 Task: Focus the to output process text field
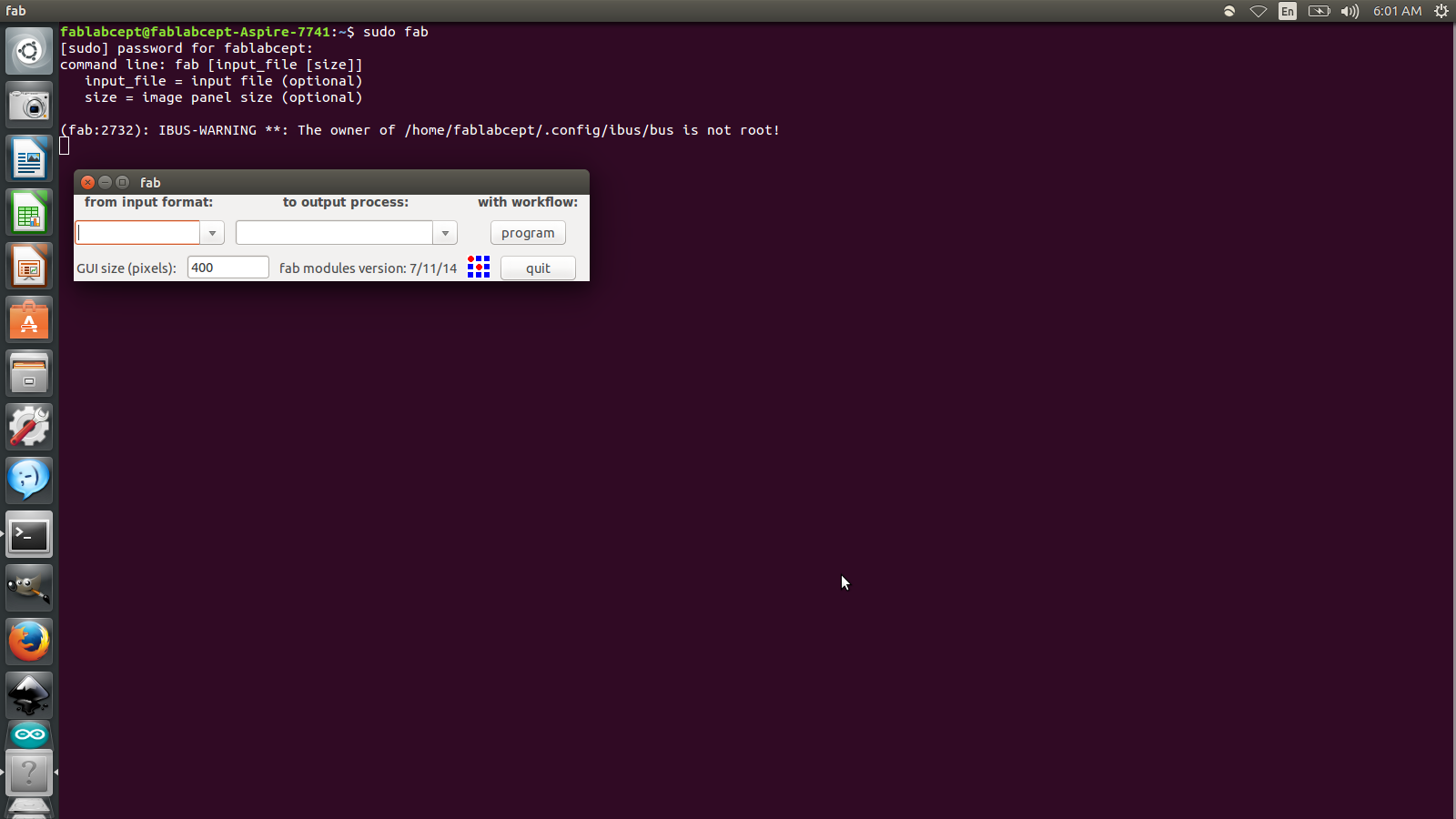coord(334,233)
